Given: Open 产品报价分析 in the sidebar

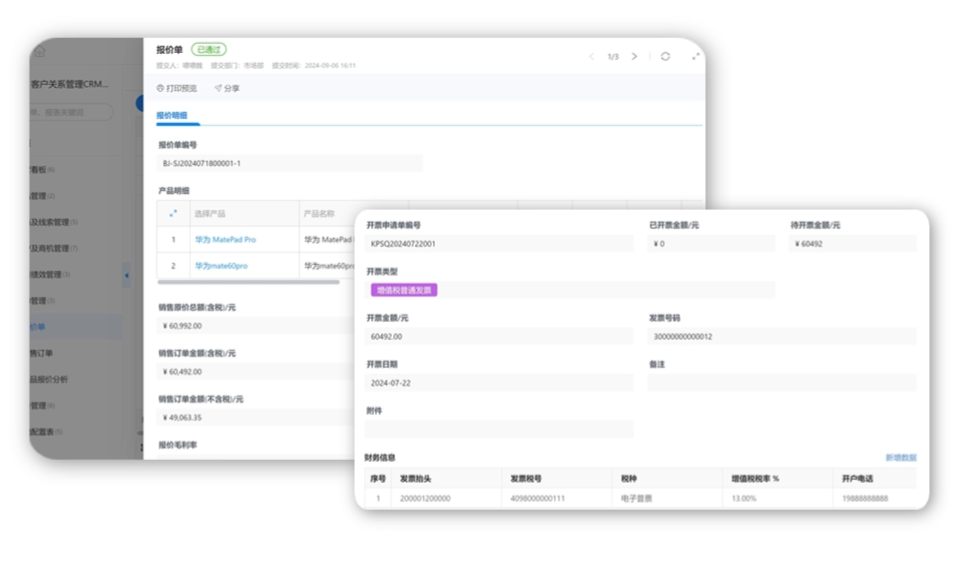Looking at the screenshot, I should click(x=49, y=379).
